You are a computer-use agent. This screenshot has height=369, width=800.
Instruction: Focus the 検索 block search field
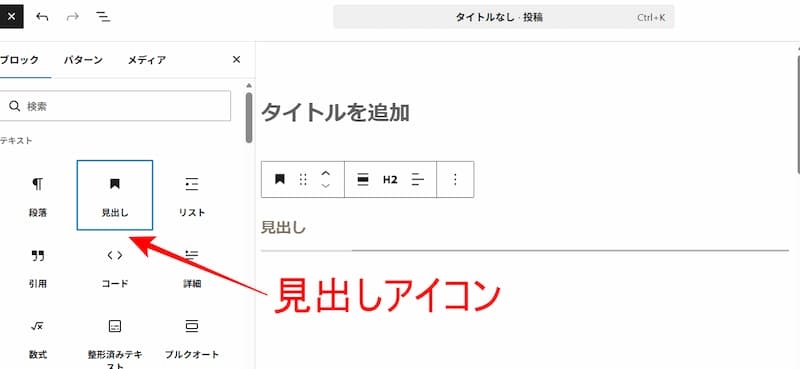(115, 106)
